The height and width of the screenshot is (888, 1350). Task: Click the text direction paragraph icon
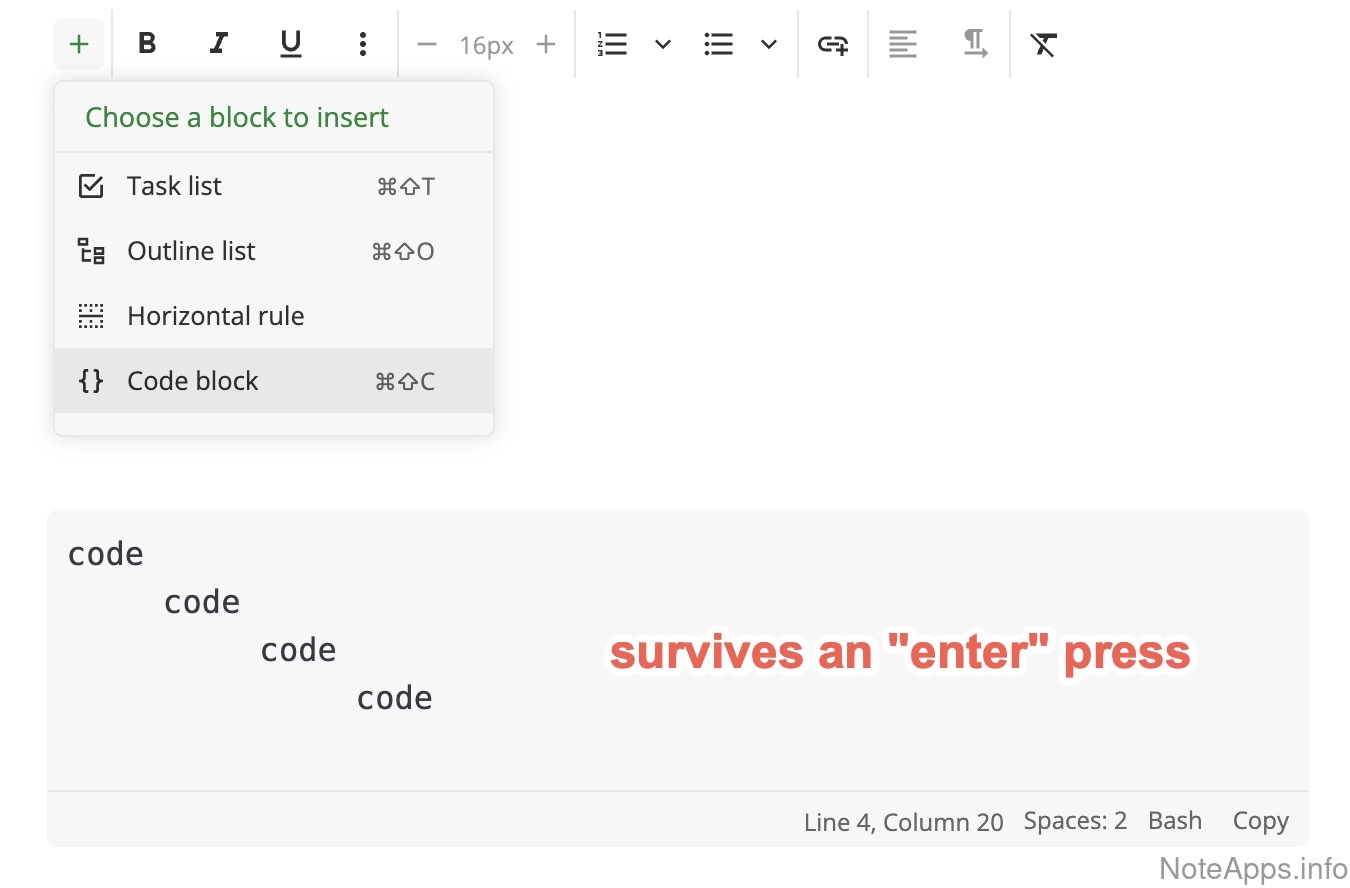click(975, 44)
